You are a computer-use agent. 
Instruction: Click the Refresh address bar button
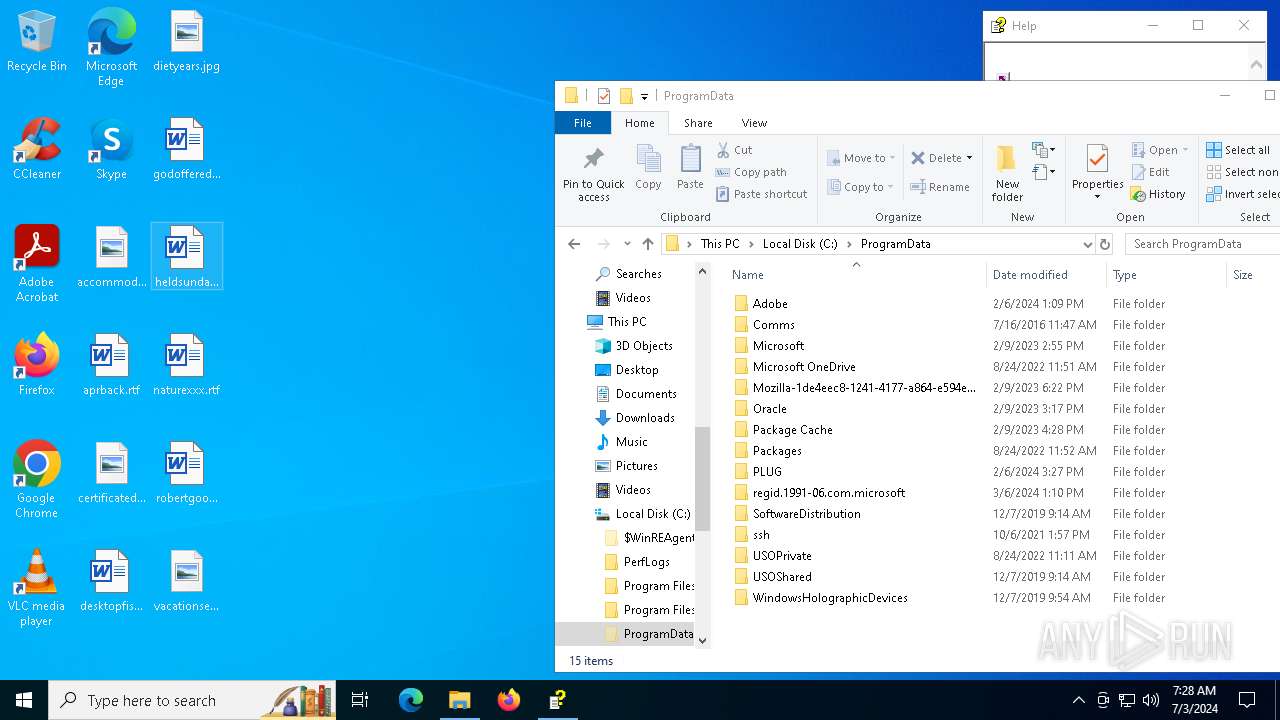(x=1105, y=244)
